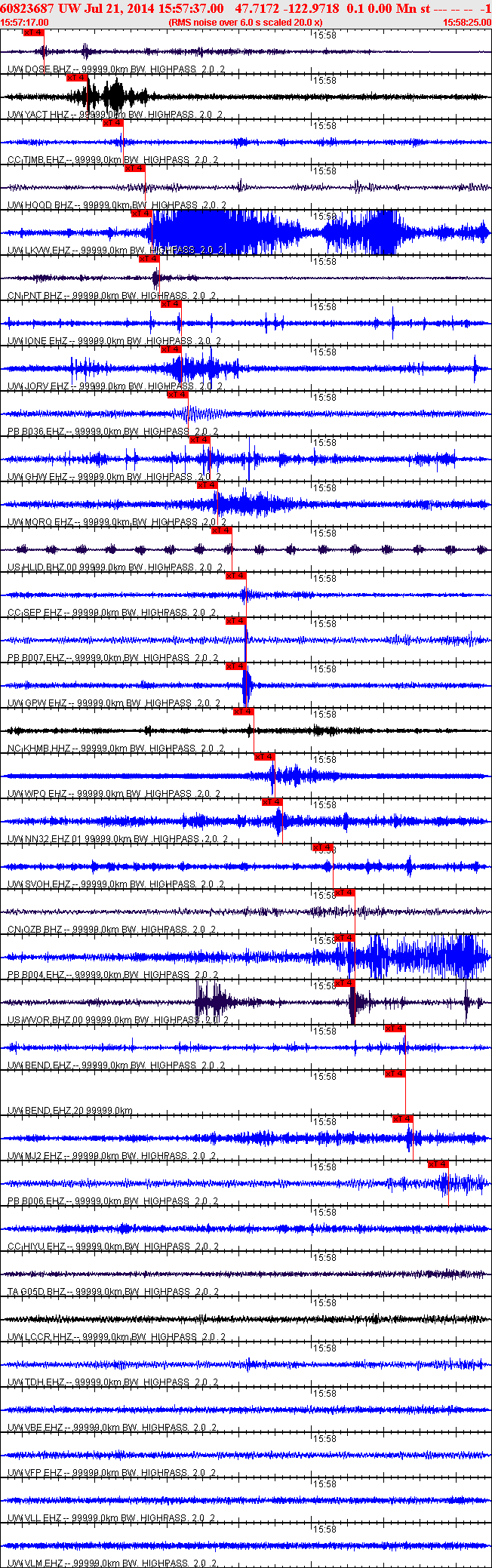This screenshot has width=492, height=1568.
Task: Click the CN PNT BHZ station label
Action: pyautogui.click(x=35, y=296)
